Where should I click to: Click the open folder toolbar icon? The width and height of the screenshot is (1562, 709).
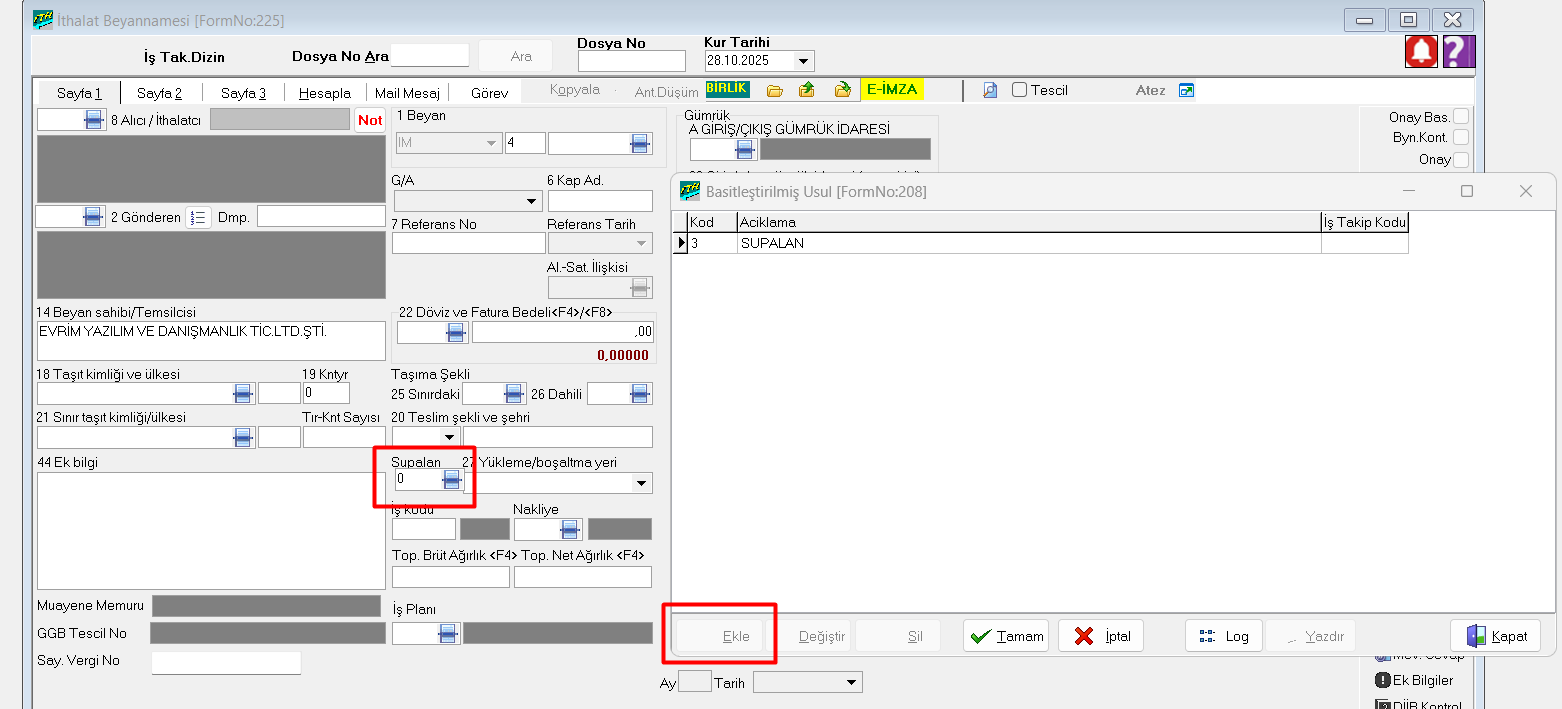774,90
